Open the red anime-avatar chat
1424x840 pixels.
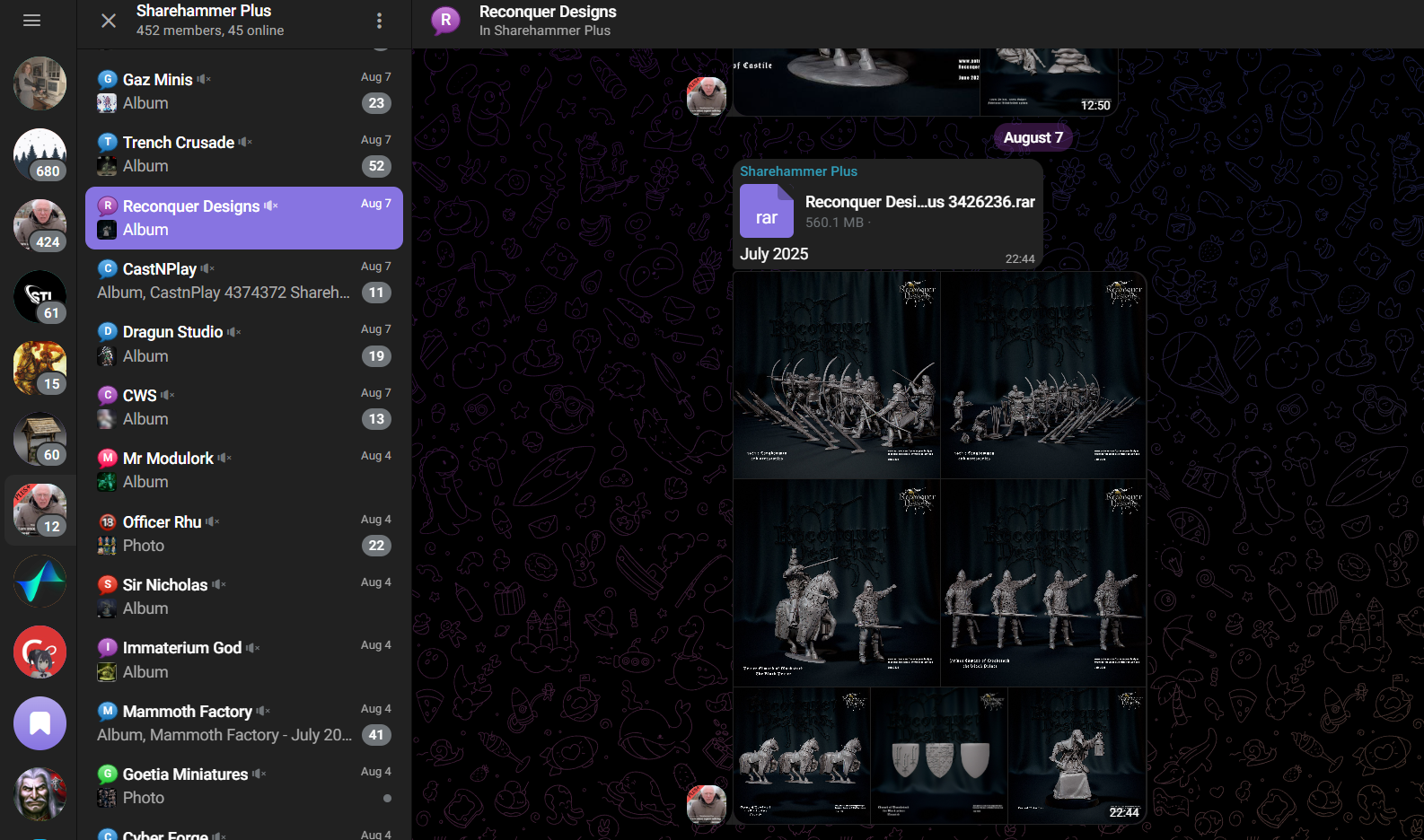[x=40, y=652]
